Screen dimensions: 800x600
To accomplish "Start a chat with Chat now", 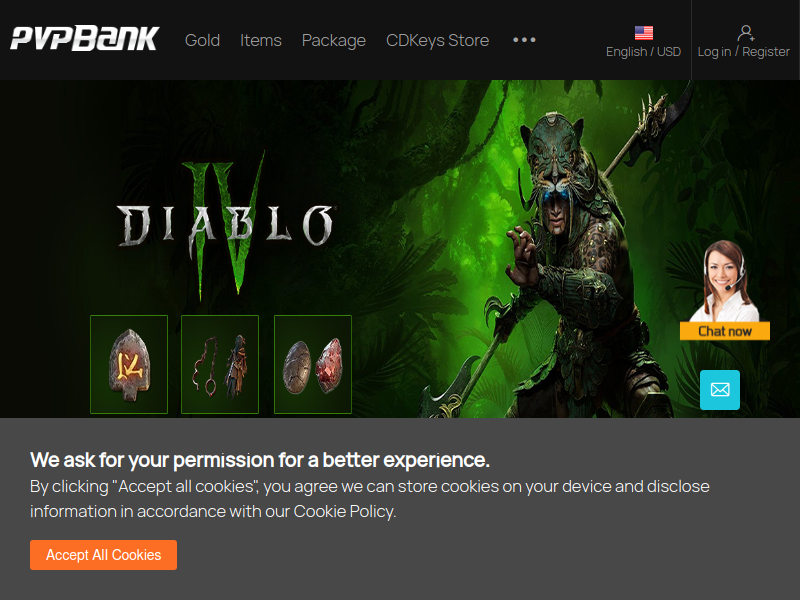I will point(724,331).
